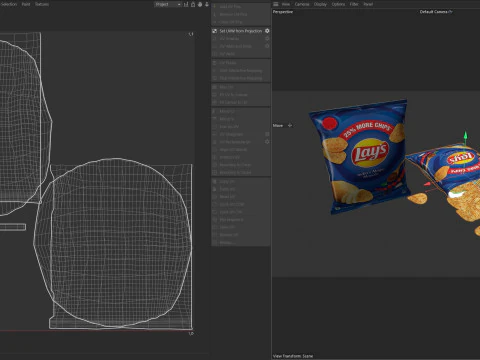Click the Copy UV entry icon
The width and height of the screenshot is (480, 360).
click(215, 182)
